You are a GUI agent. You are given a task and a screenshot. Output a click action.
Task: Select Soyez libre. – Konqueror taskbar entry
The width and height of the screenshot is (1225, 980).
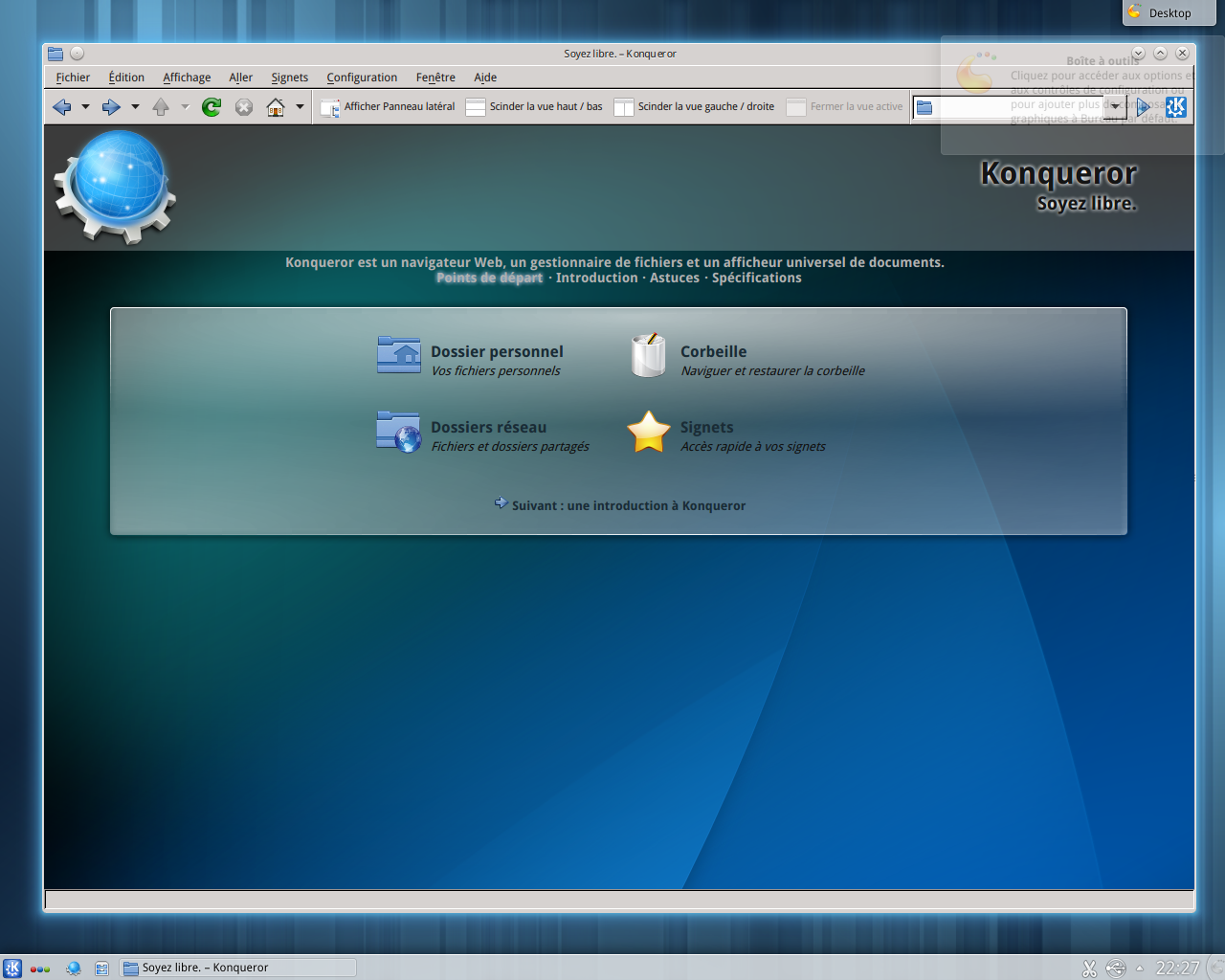(x=238, y=968)
